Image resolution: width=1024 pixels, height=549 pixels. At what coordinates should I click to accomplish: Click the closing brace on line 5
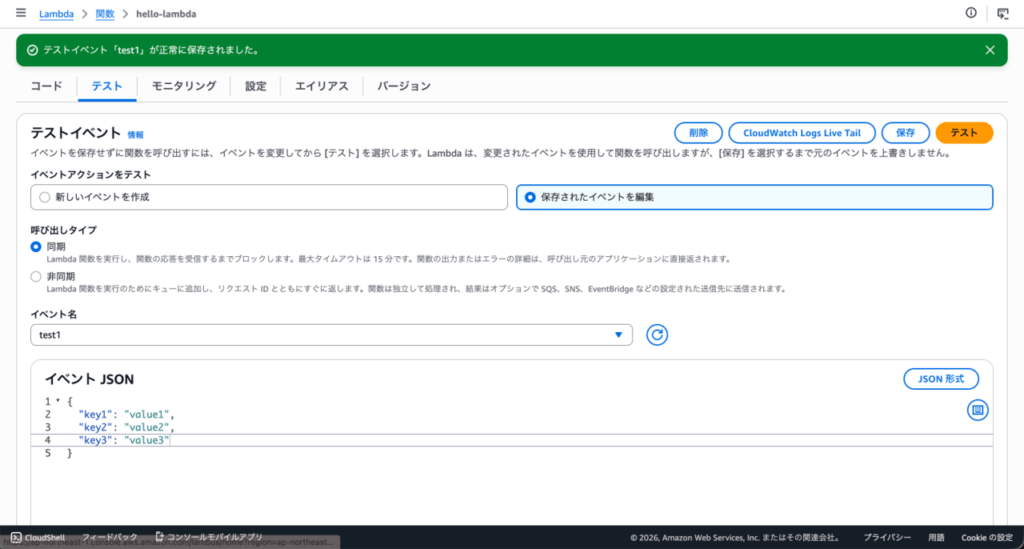coord(69,453)
